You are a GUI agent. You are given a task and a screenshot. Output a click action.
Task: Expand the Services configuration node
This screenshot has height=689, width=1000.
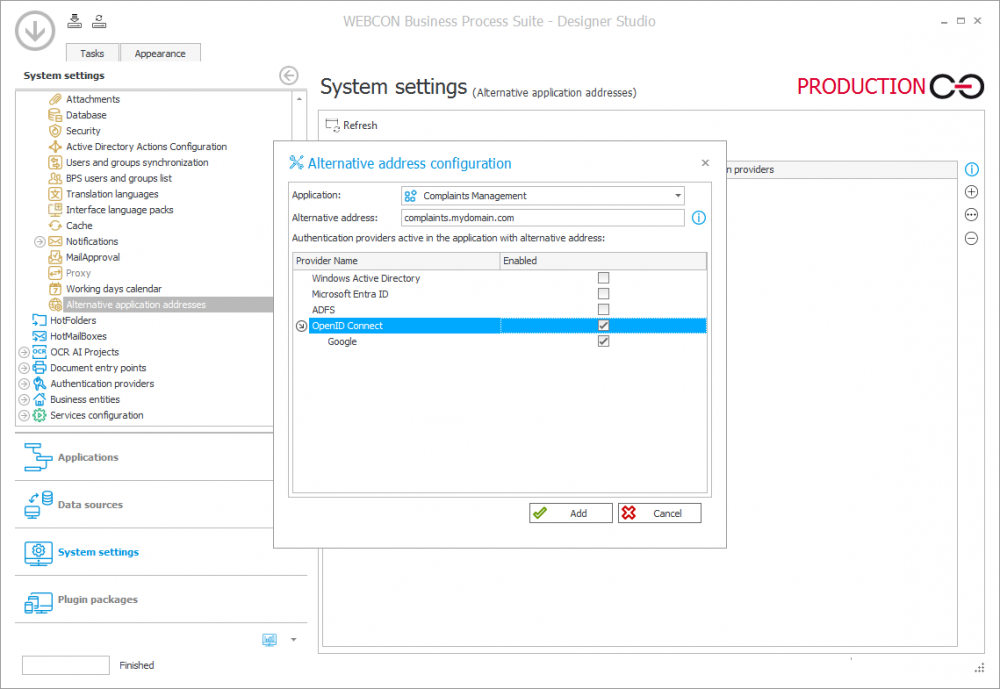pyautogui.click(x=24, y=415)
